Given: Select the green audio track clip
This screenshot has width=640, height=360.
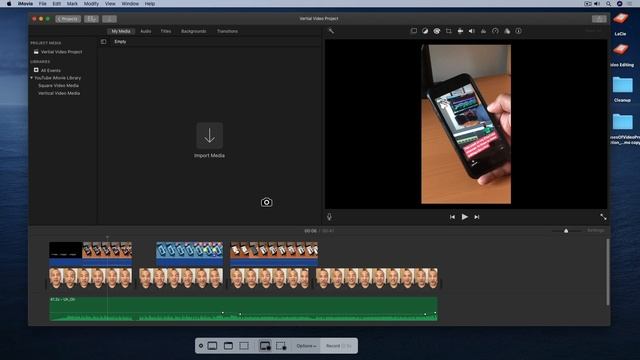Looking at the screenshot, I should pyautogui.click(x=243, y=309).
